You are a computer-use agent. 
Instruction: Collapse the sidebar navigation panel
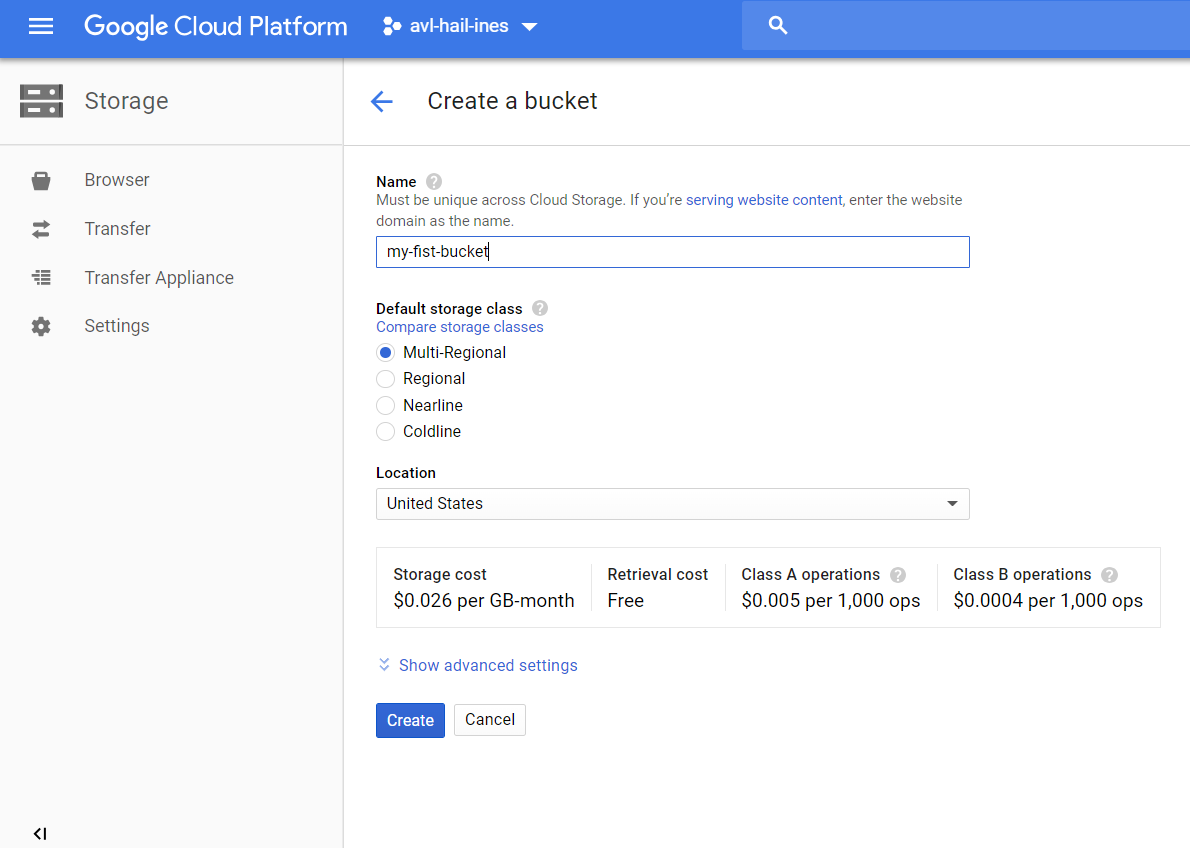[40, 834]
